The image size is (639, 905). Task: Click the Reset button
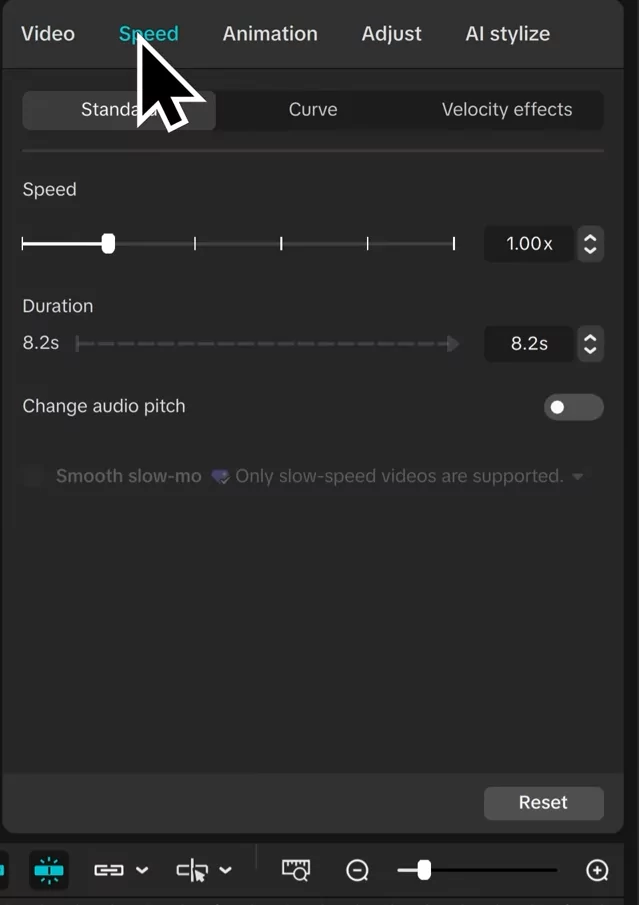[x=544, y=803]
